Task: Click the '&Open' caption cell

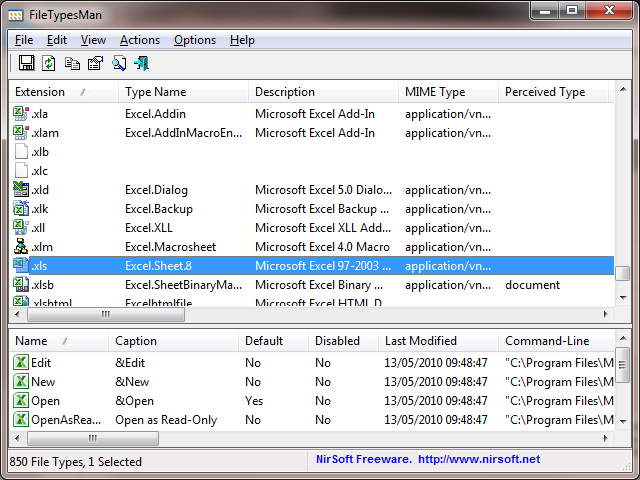Action: point(134,401)
